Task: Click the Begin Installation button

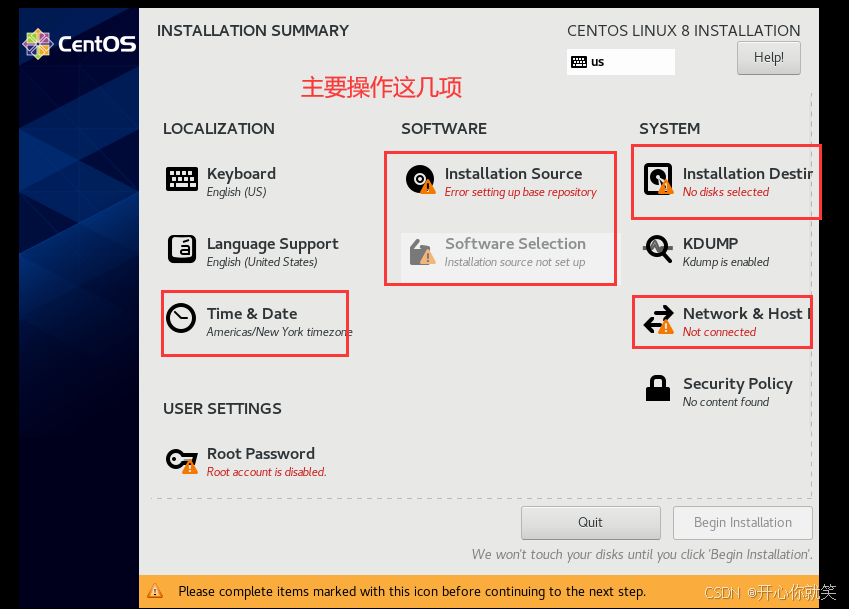Action: 742,522
